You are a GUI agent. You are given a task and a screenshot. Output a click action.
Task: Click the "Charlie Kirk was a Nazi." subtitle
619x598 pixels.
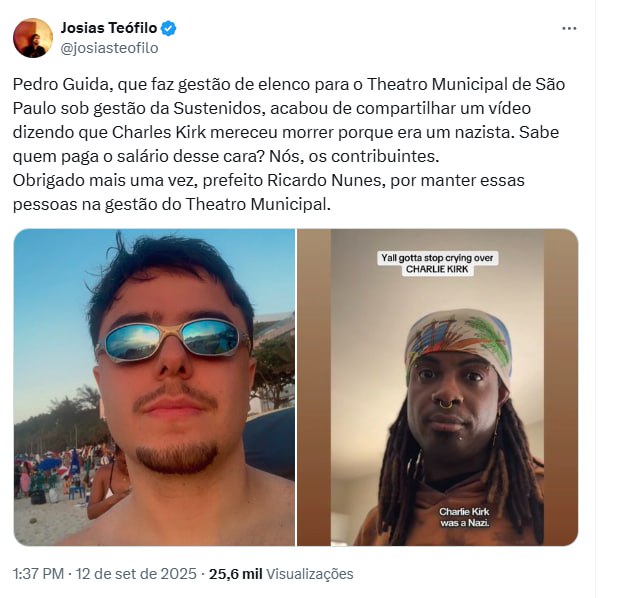(465, 517)
